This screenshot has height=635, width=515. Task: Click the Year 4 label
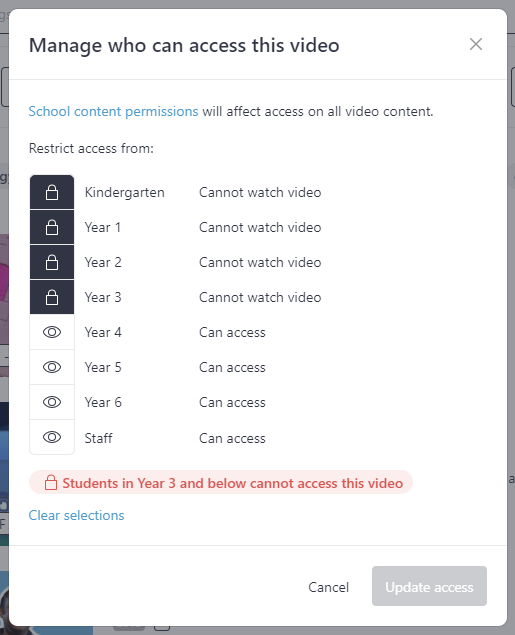[103, 332]
